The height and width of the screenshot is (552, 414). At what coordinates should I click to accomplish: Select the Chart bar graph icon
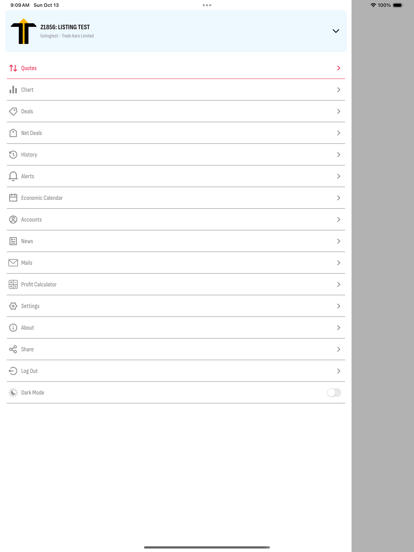point(13,89)
